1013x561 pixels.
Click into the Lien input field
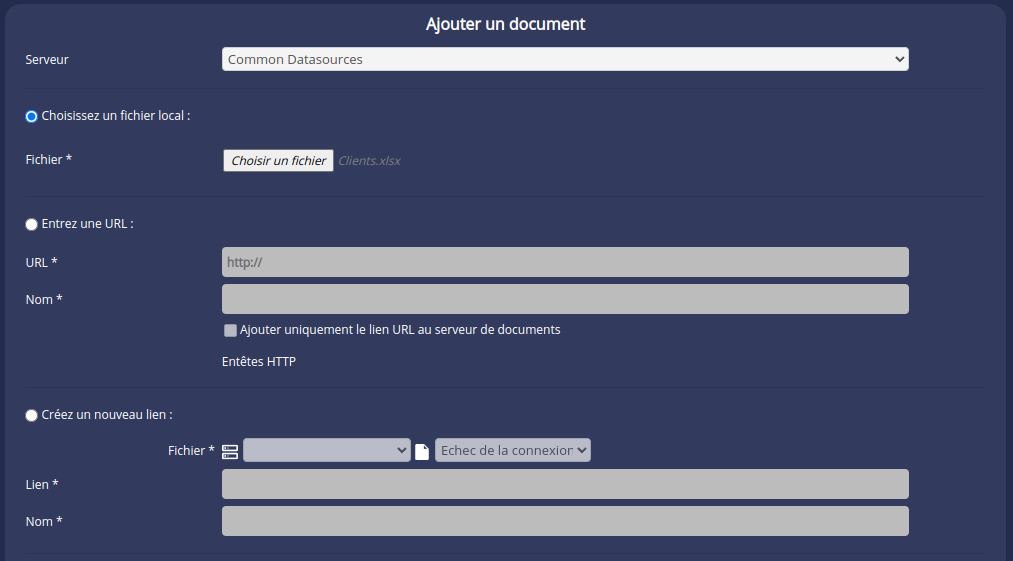point(564,484)
